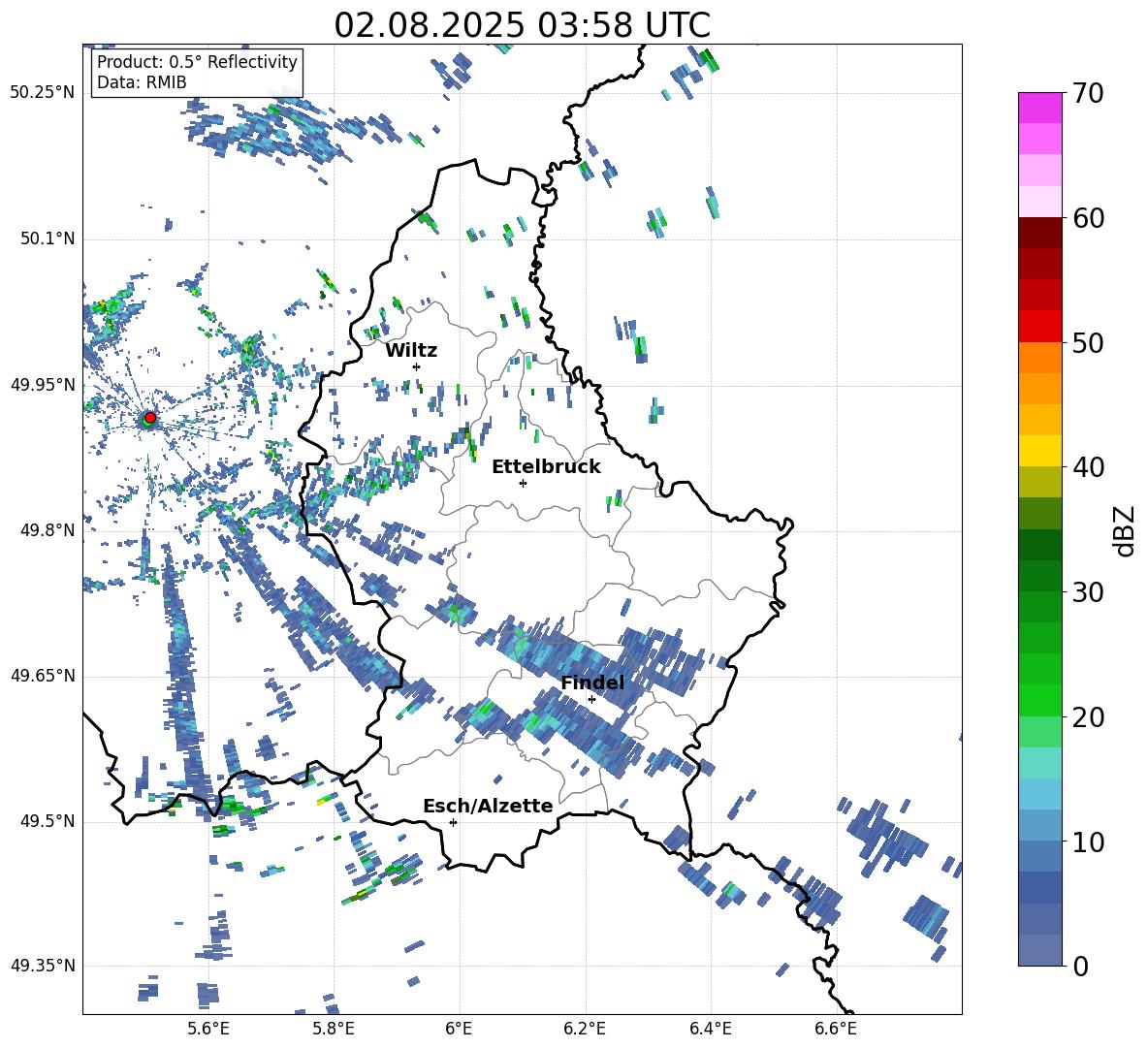Click the 49.35°N latitude label
The height and width of the screenshot is (1048, 1148).
click(43, 966)
